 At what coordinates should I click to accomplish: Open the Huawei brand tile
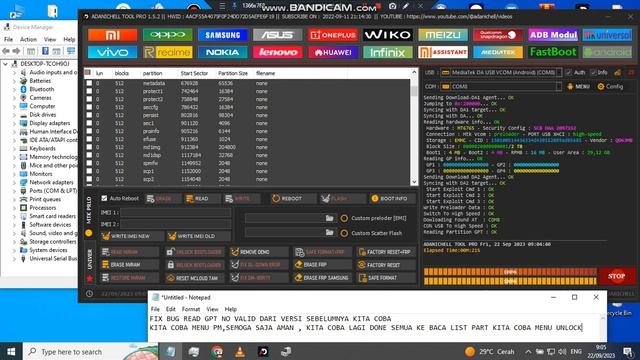333,52
